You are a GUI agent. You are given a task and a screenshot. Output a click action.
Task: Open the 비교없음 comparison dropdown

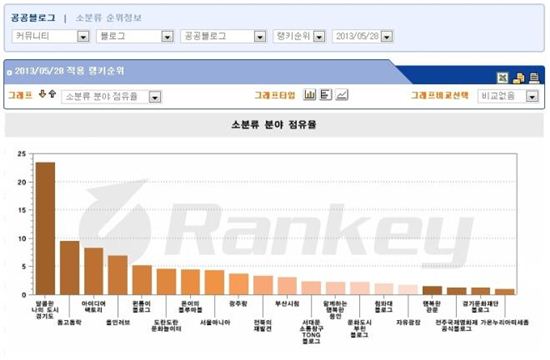pos(508,96)
